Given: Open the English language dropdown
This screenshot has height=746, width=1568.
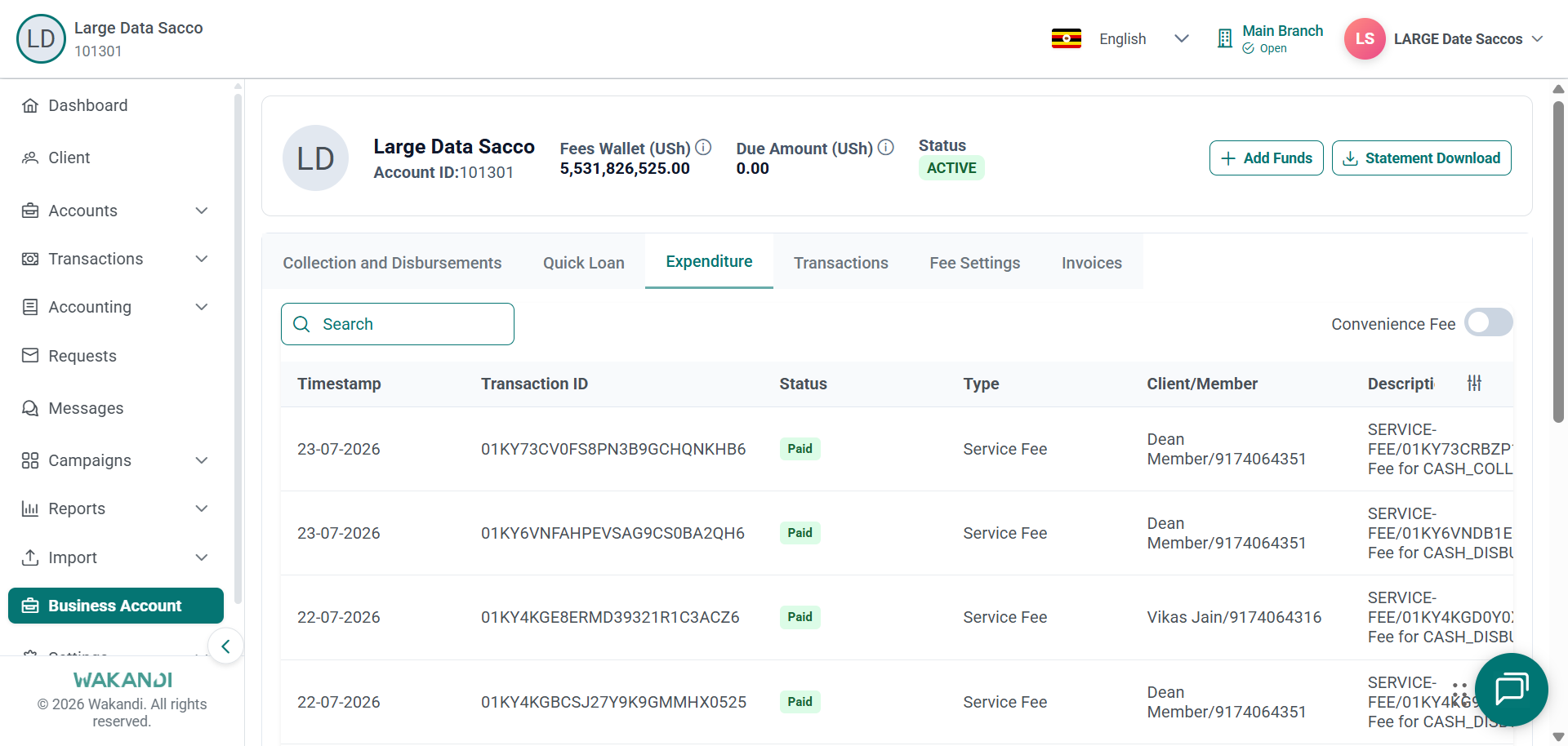Looking at the screenshot, I should [x=1143, y=38].
